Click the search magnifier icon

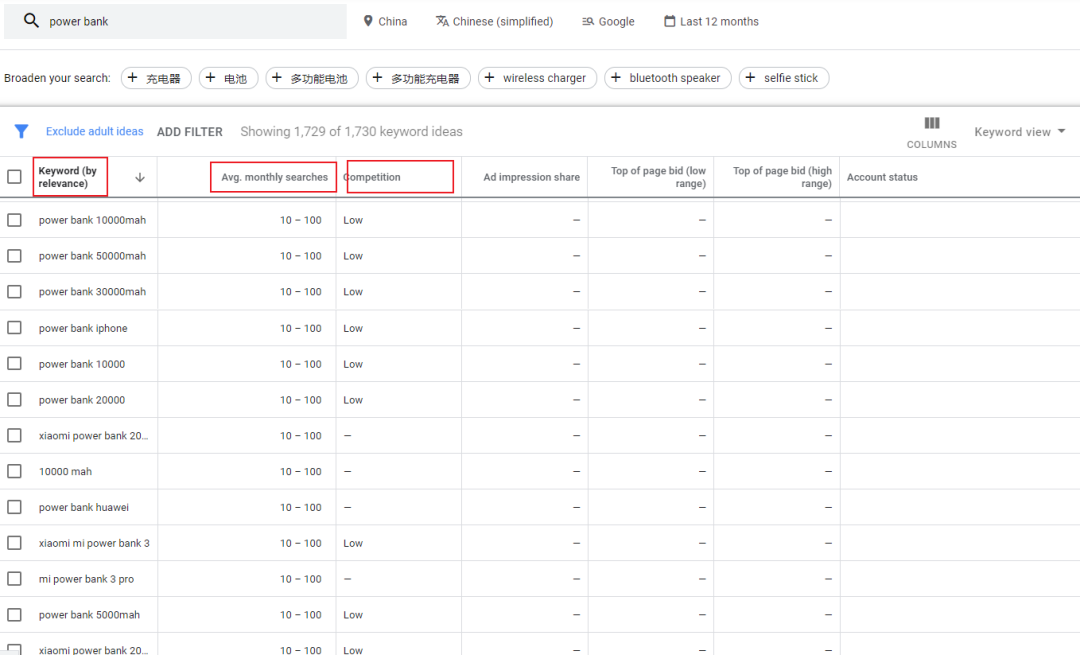[x=31, y=21]
